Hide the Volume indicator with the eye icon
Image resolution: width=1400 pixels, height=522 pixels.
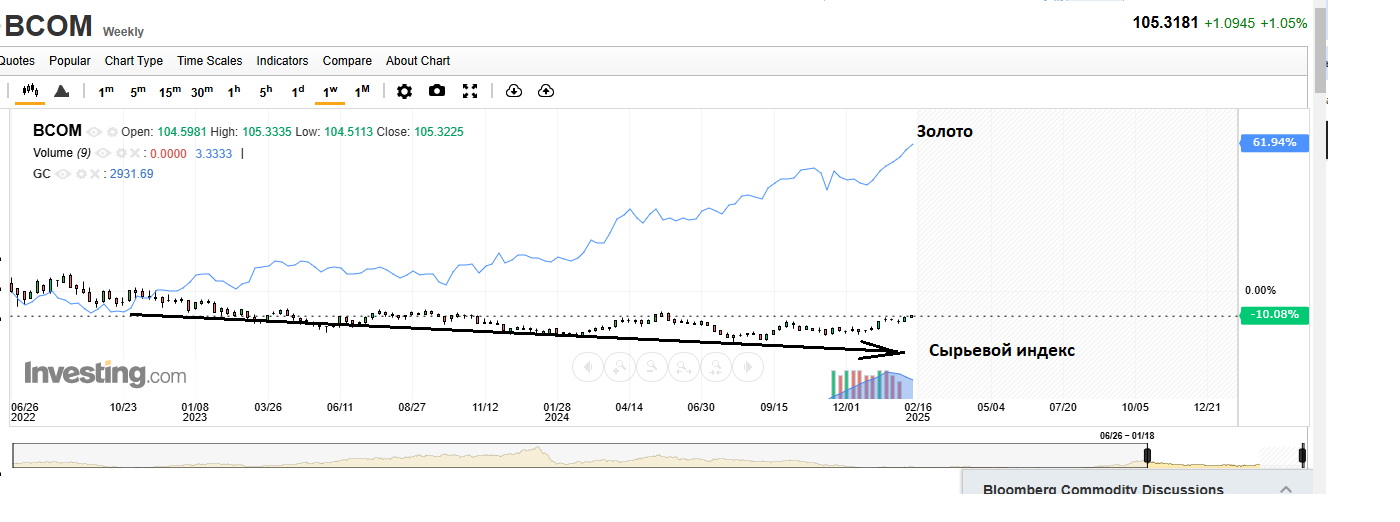click(x=102, y=153)
